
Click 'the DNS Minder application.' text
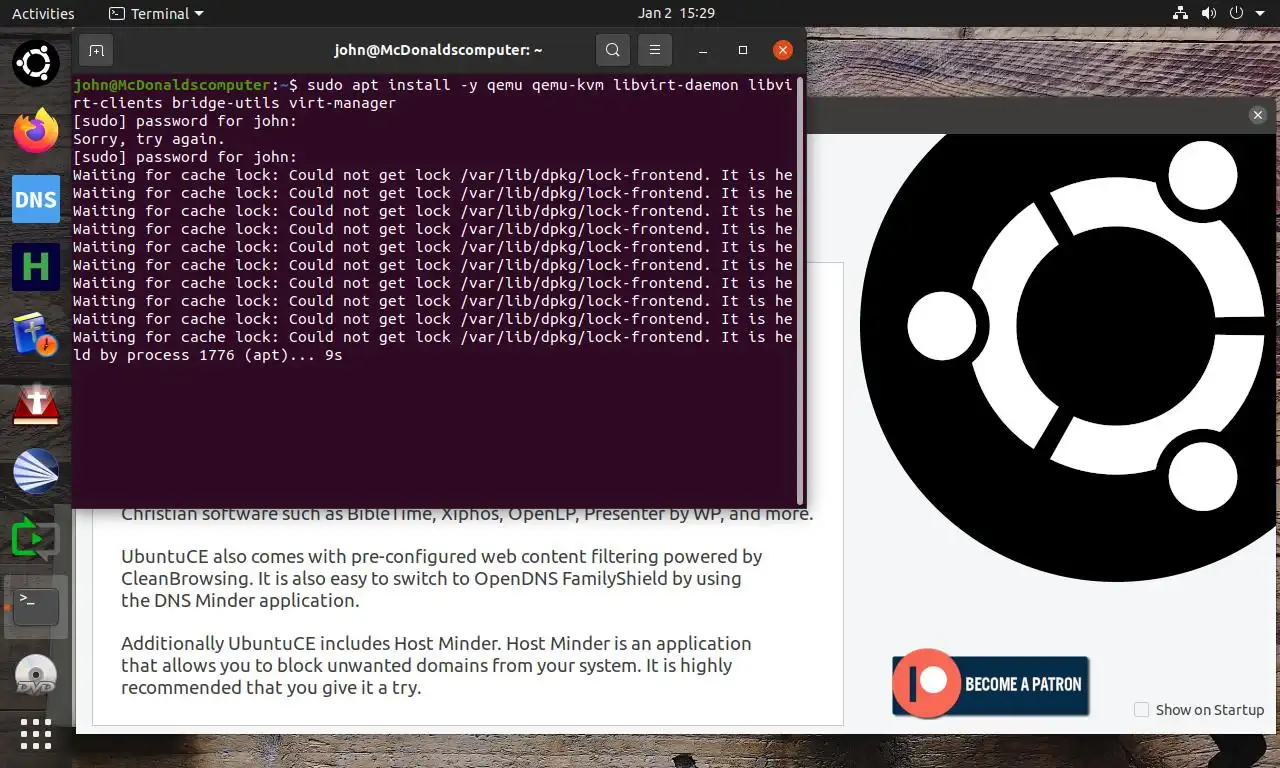point(240,601)
